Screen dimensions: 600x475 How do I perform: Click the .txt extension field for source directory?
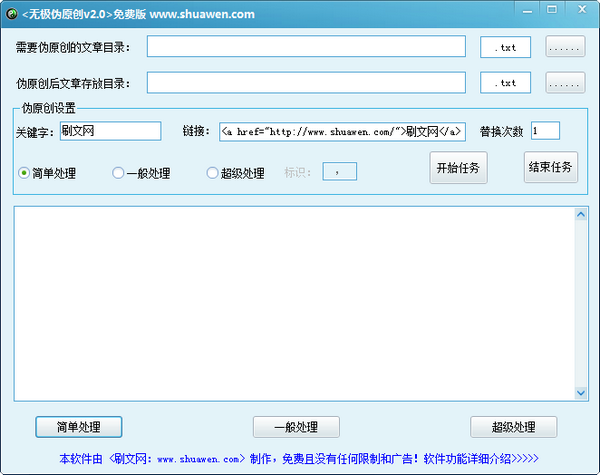click(505, 47)
